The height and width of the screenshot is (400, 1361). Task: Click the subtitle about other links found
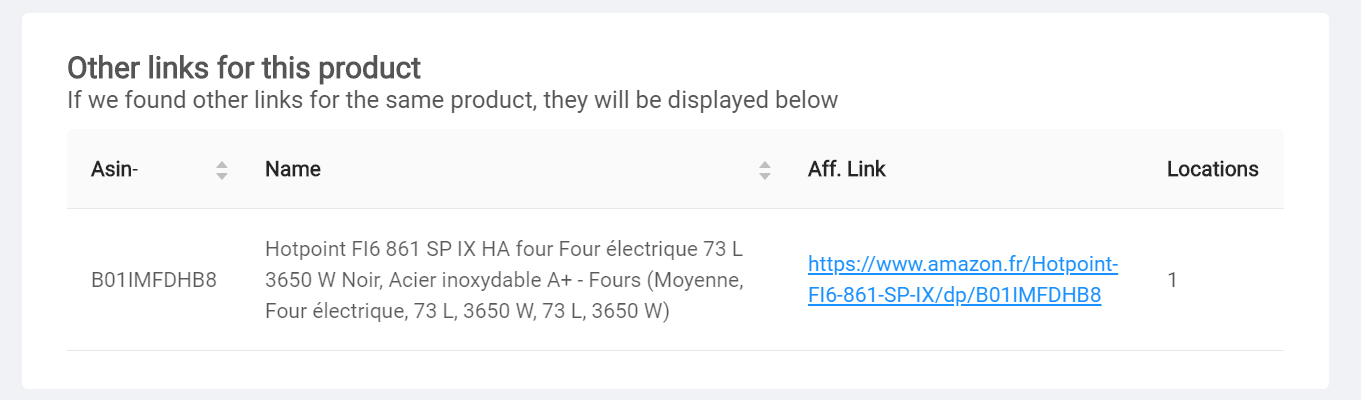pos(452,101)
